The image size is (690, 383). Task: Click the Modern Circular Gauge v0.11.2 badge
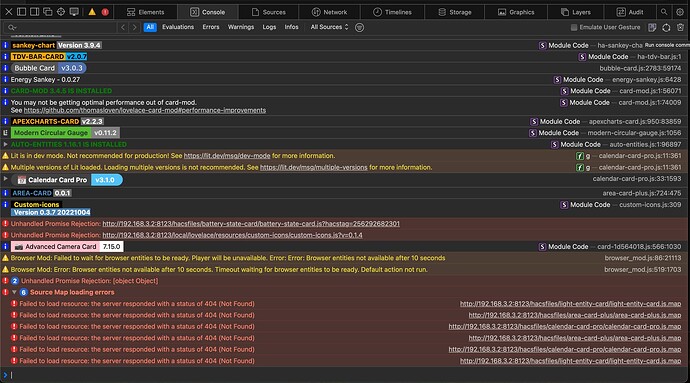(65, 133)
